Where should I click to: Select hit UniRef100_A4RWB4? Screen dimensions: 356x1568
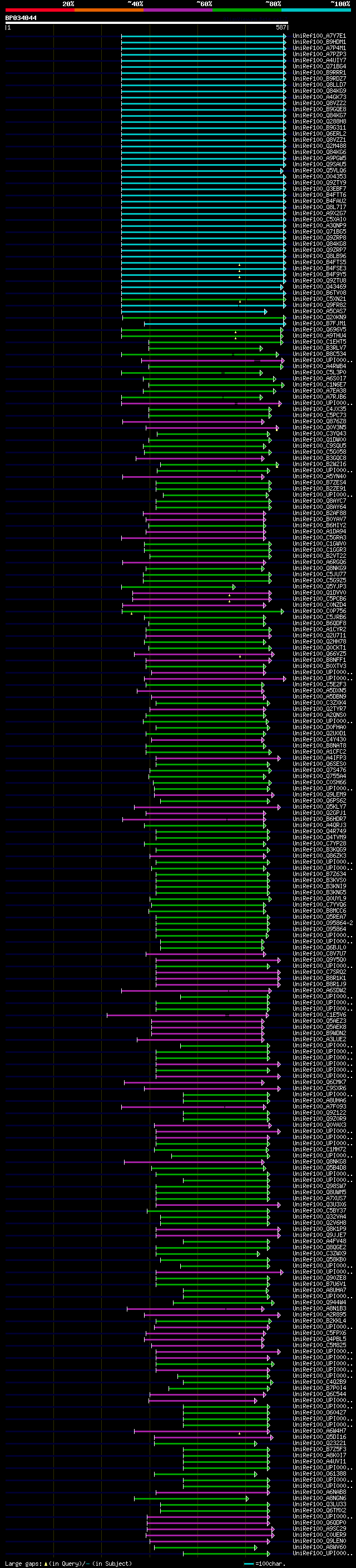(x=319, y=367)
